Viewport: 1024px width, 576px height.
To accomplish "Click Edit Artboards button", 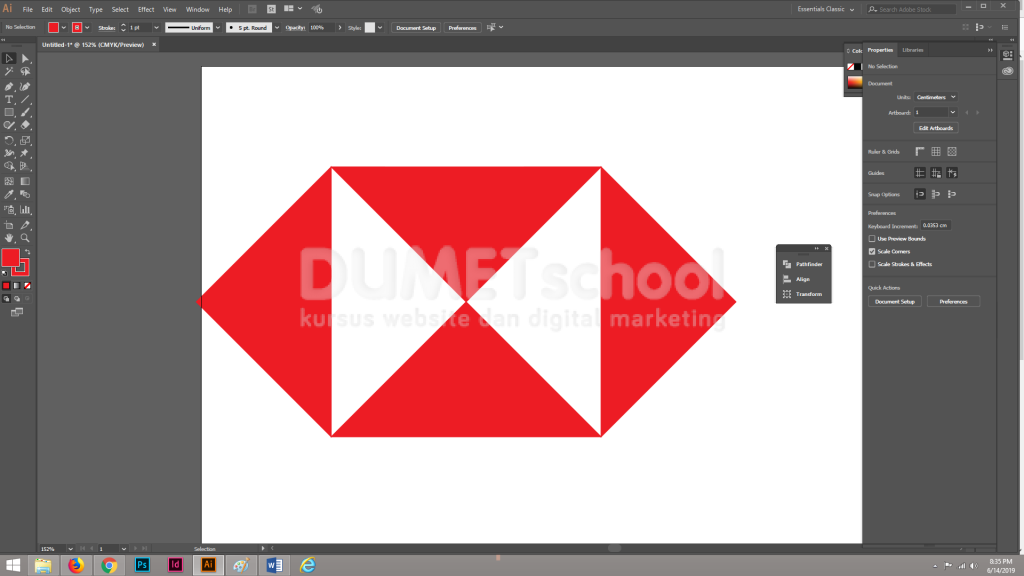I will [936, 128].
